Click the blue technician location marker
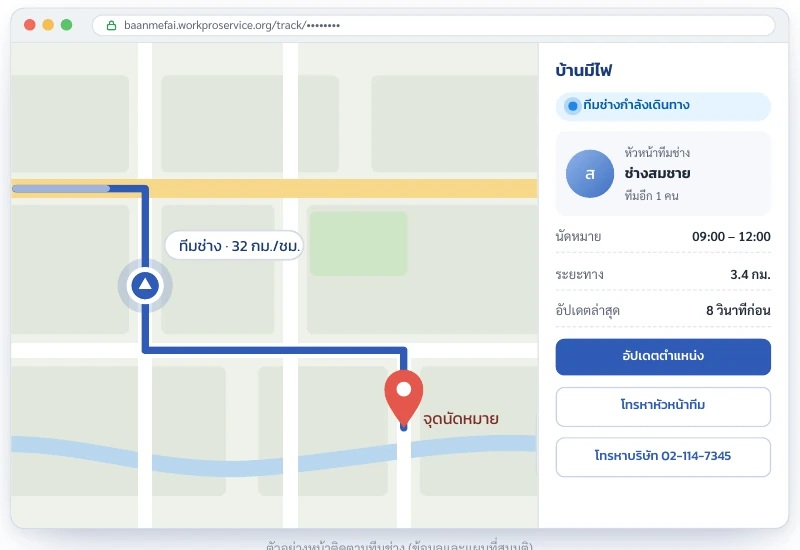The image size is (800, 550). tap(145, 285)
